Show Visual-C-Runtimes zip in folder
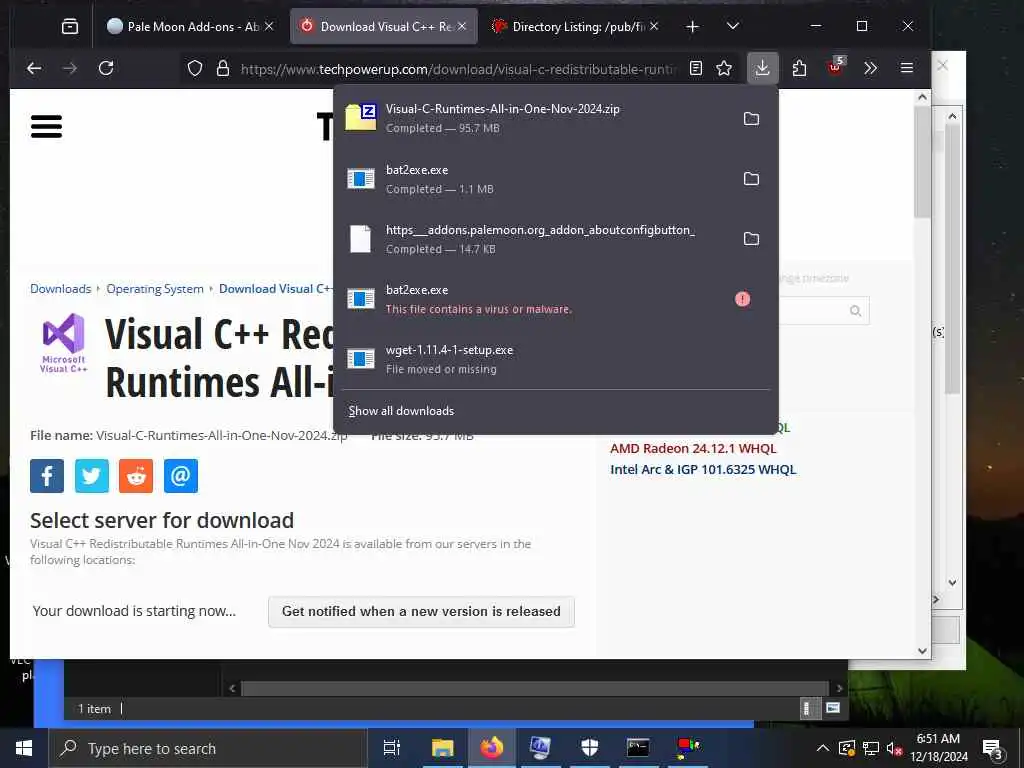Screen dimensions: 1024x768 click(751, 119)
